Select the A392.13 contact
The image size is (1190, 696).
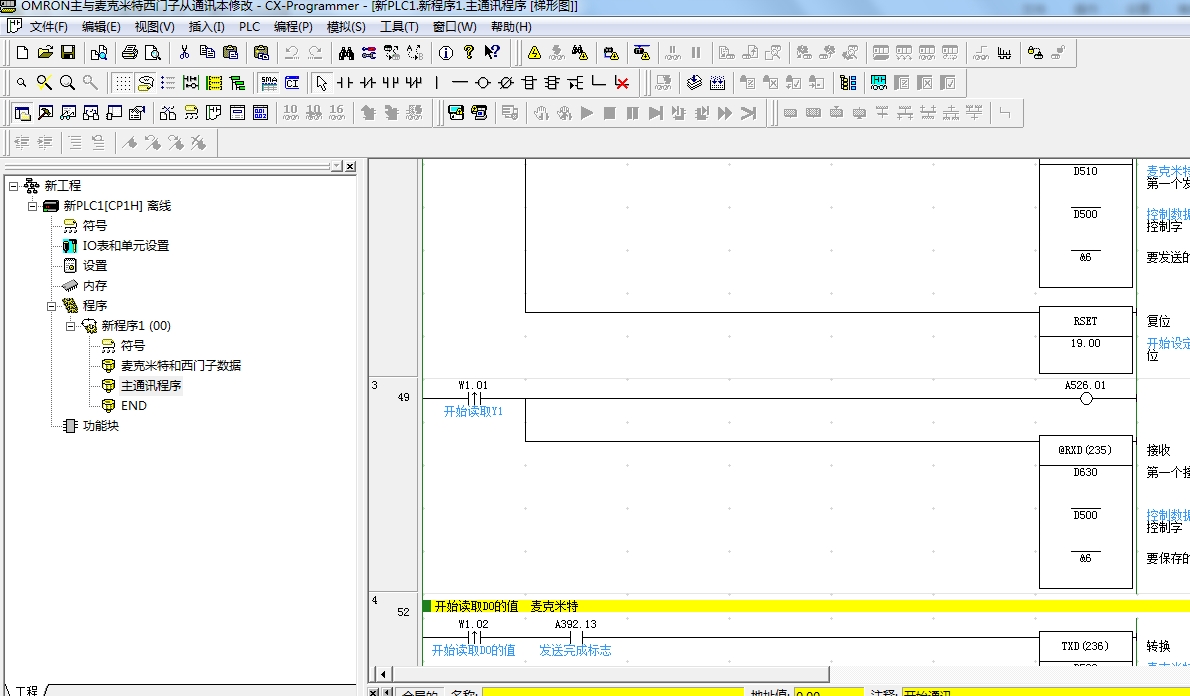tap(575, 636)
